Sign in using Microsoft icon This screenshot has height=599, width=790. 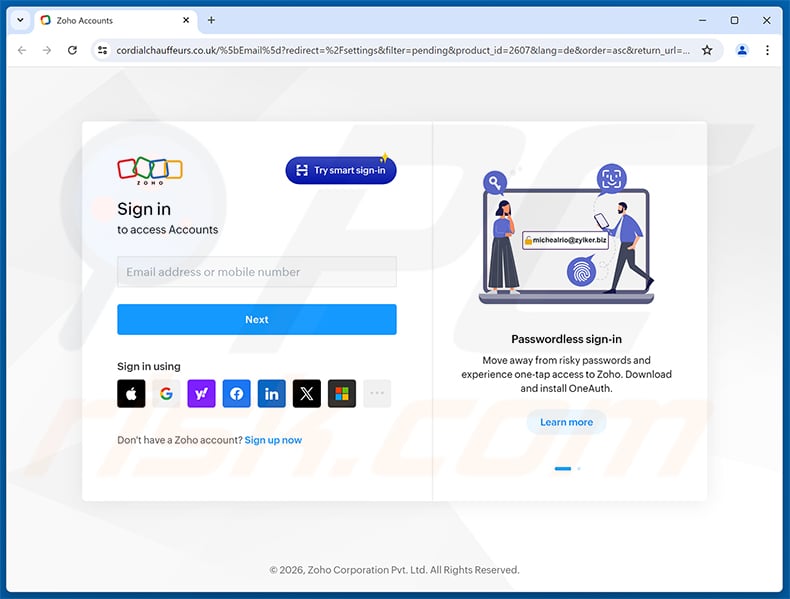coord(342,393)
